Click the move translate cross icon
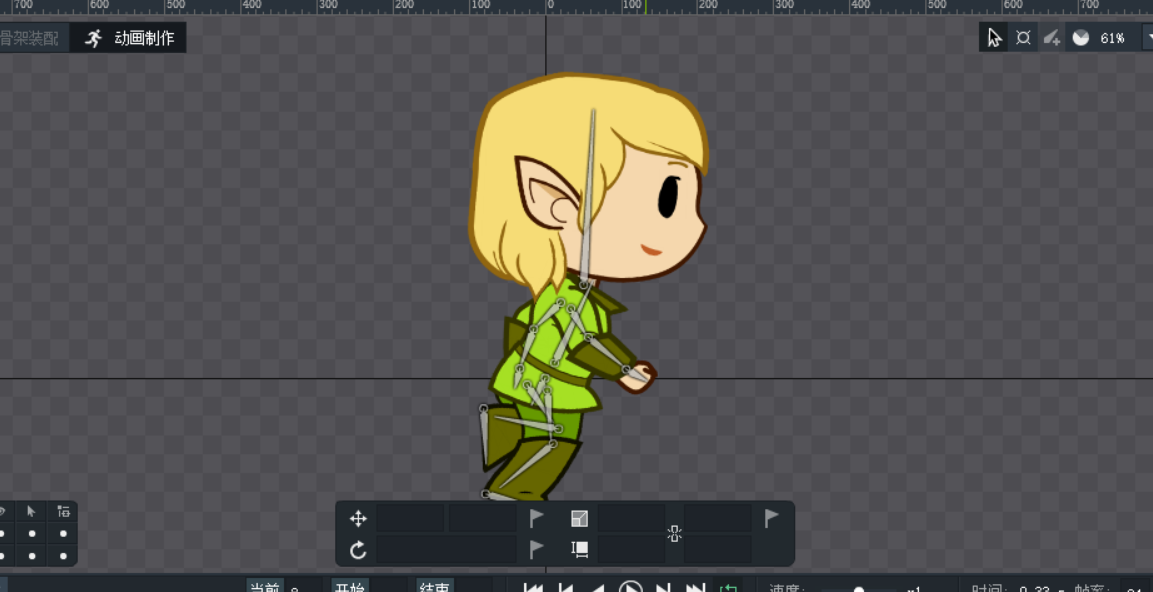Image resolution: width=1153 pixels, height=592 pixels. point(358,519)
